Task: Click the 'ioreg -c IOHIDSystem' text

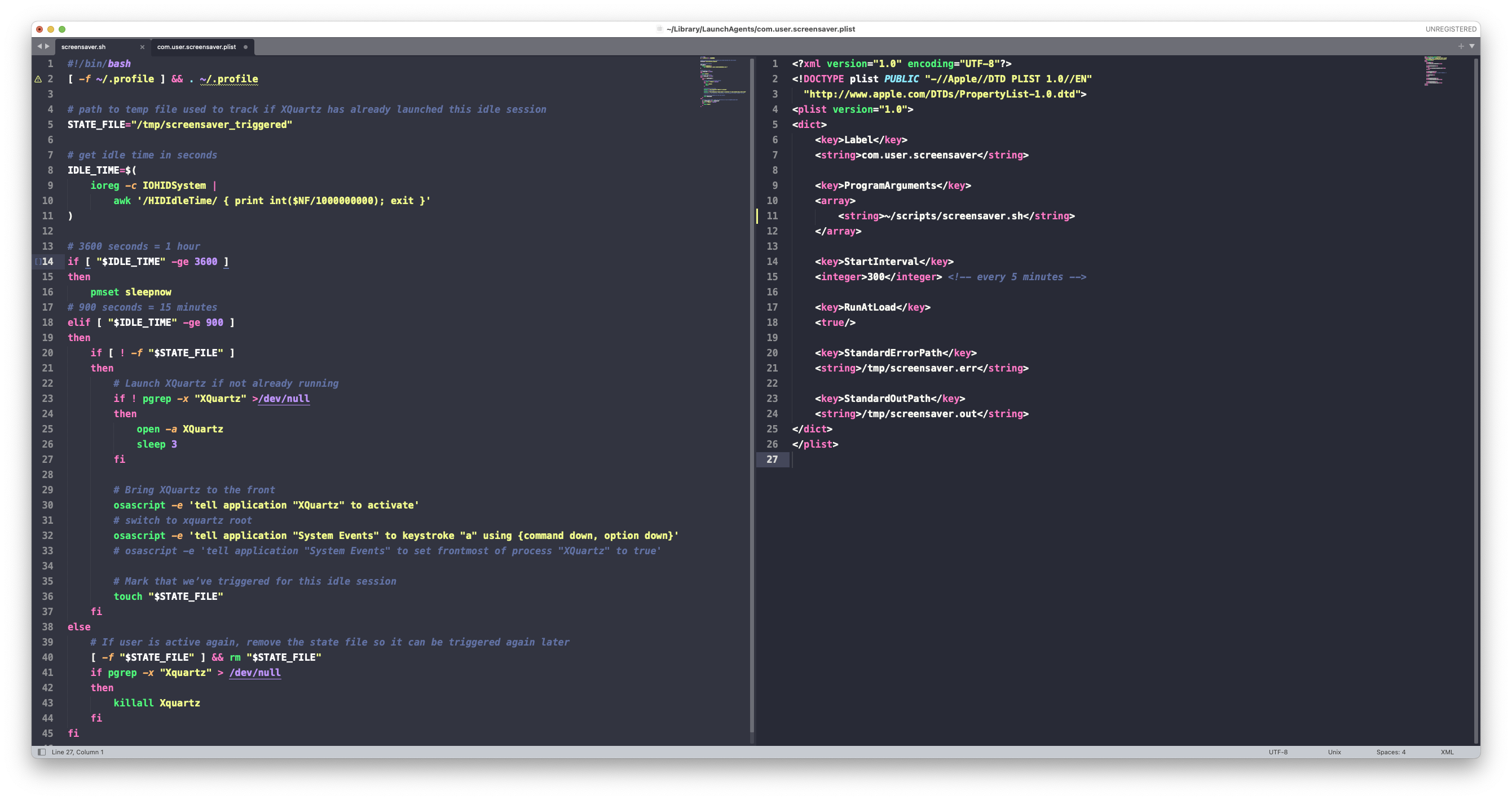Action: [x=148, y=185]
